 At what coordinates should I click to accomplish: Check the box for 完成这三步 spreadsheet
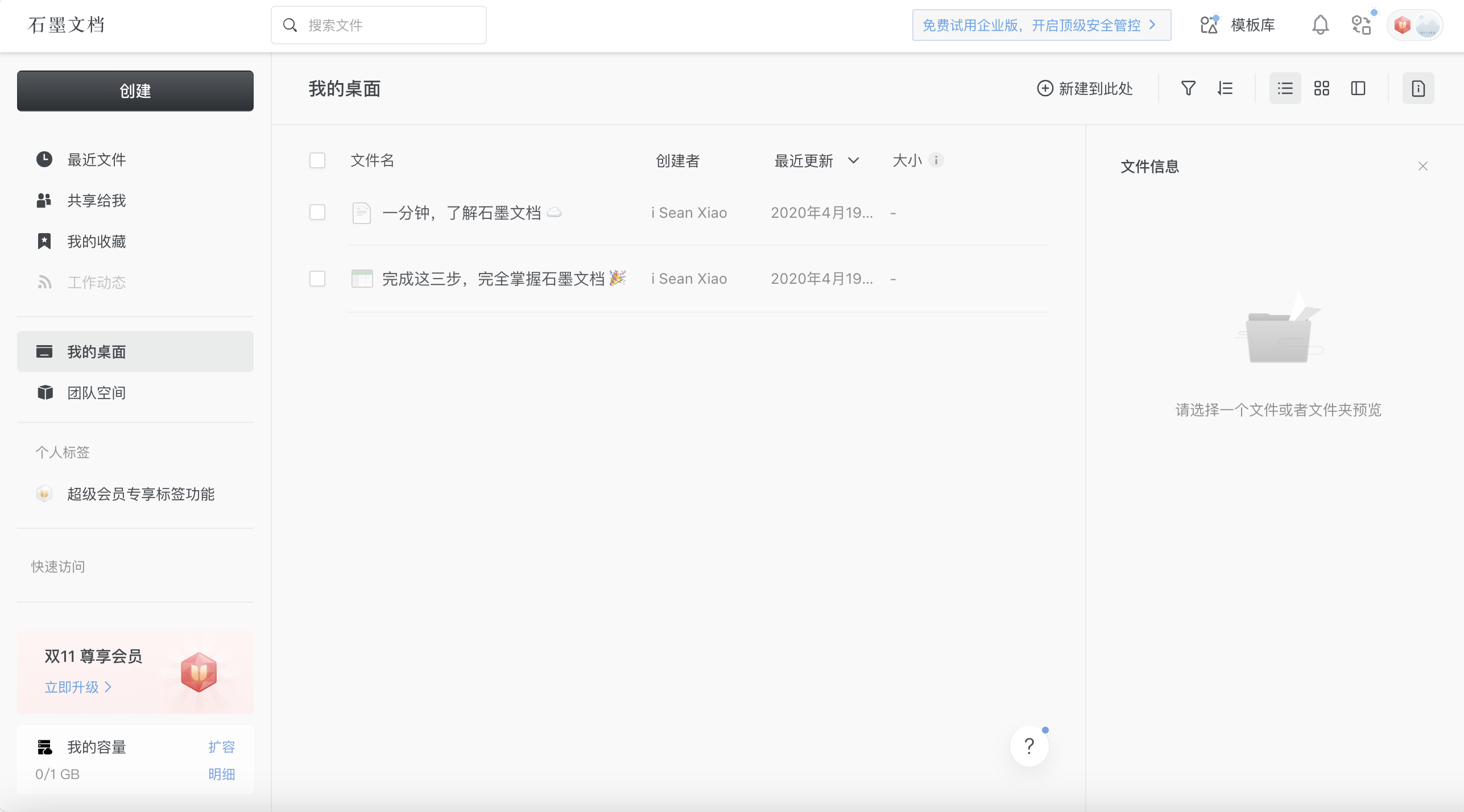click(x=317, y=279)
